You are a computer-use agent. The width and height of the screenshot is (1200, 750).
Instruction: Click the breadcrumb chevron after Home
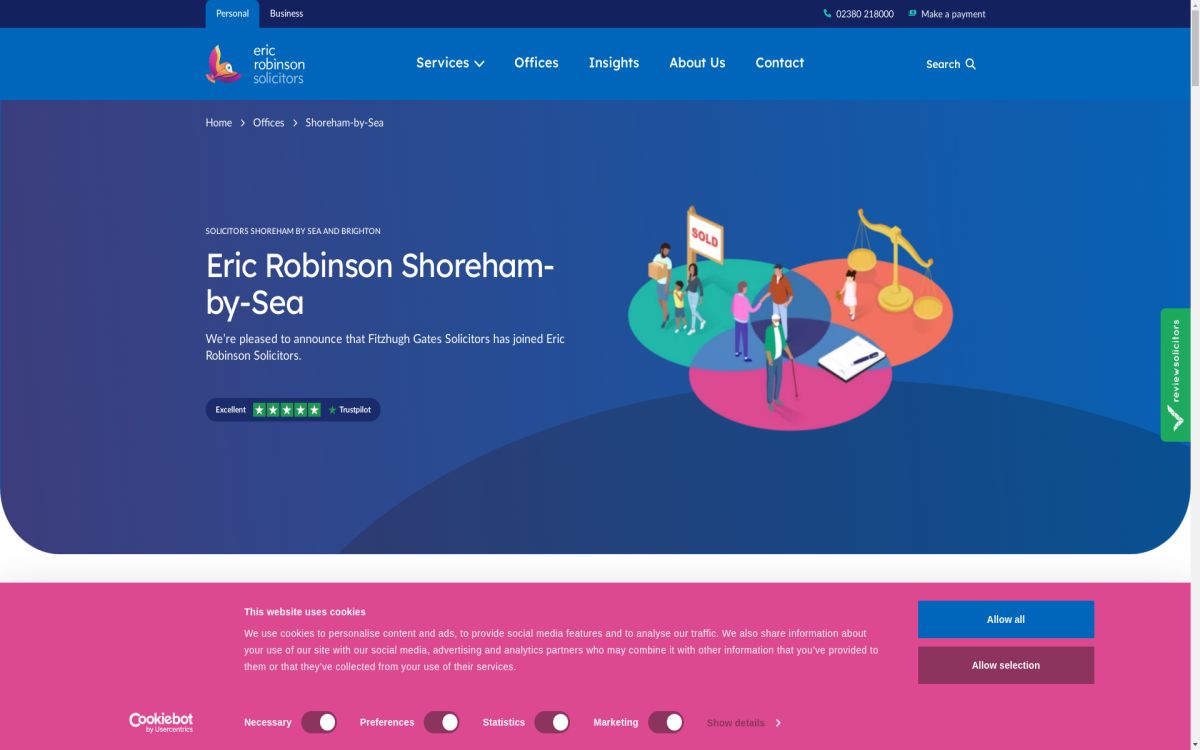(x=243, y=123)
